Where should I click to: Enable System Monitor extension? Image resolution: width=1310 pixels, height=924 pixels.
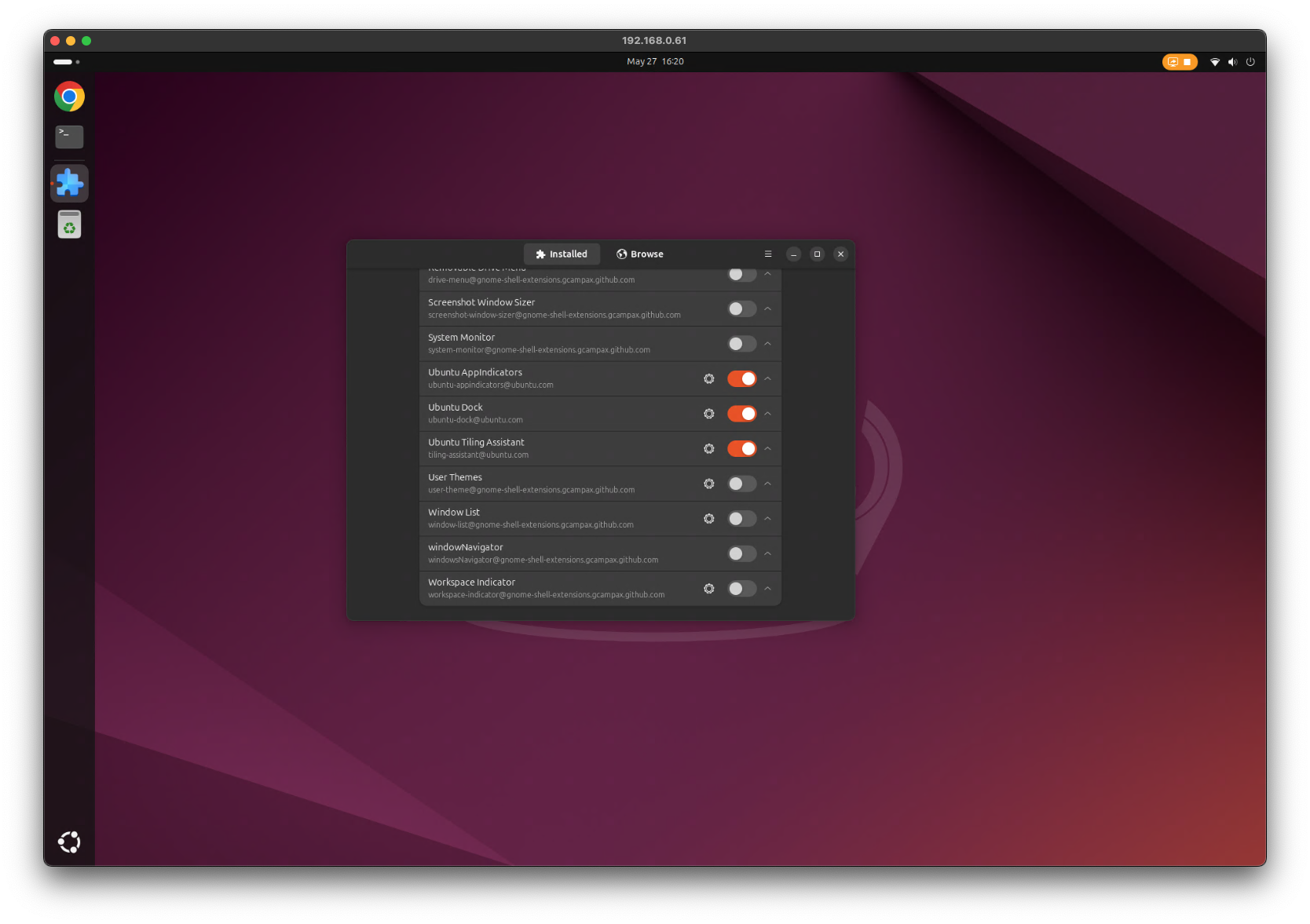pyautogui.click(x=741, y=344)
